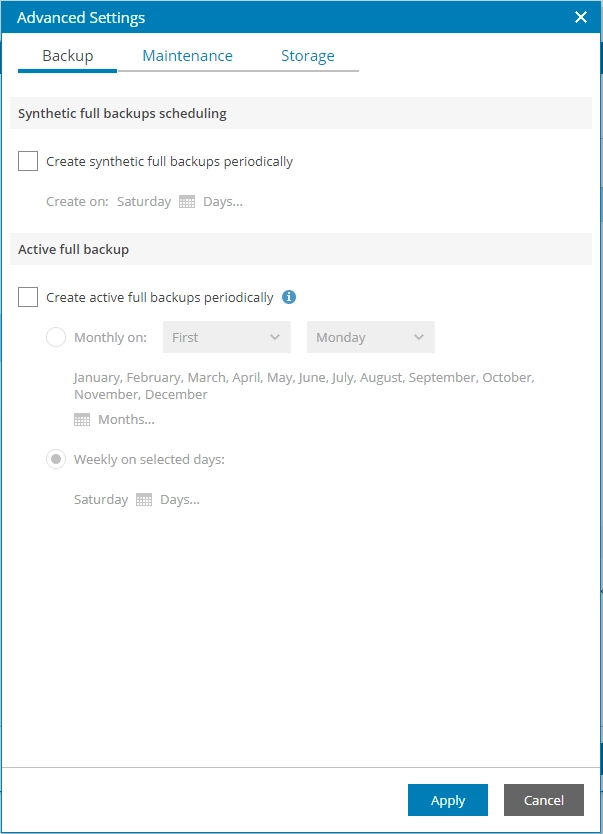Click the info icon beside active full backups
603x834 pixels.
coord(289,297)
